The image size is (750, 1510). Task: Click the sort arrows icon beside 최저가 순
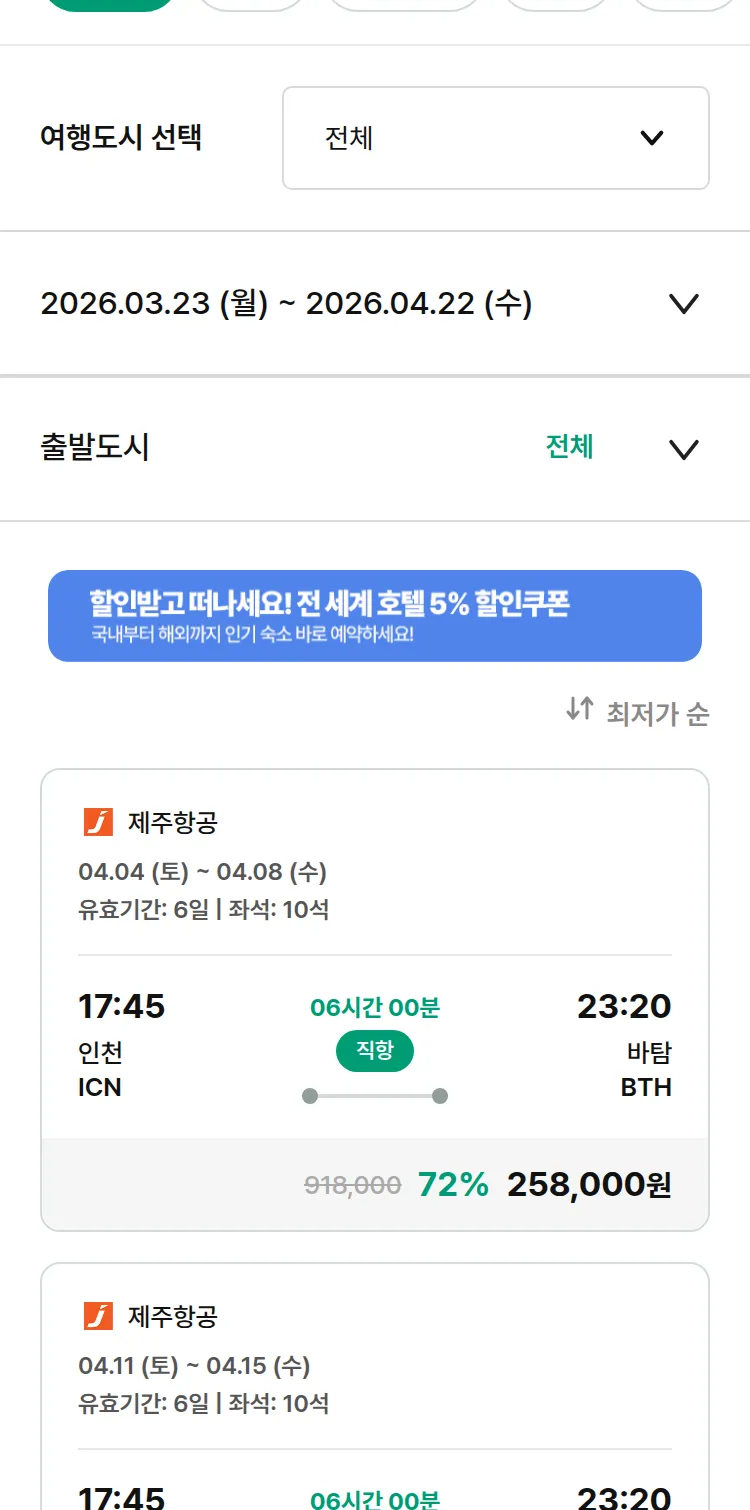[580, 710]
